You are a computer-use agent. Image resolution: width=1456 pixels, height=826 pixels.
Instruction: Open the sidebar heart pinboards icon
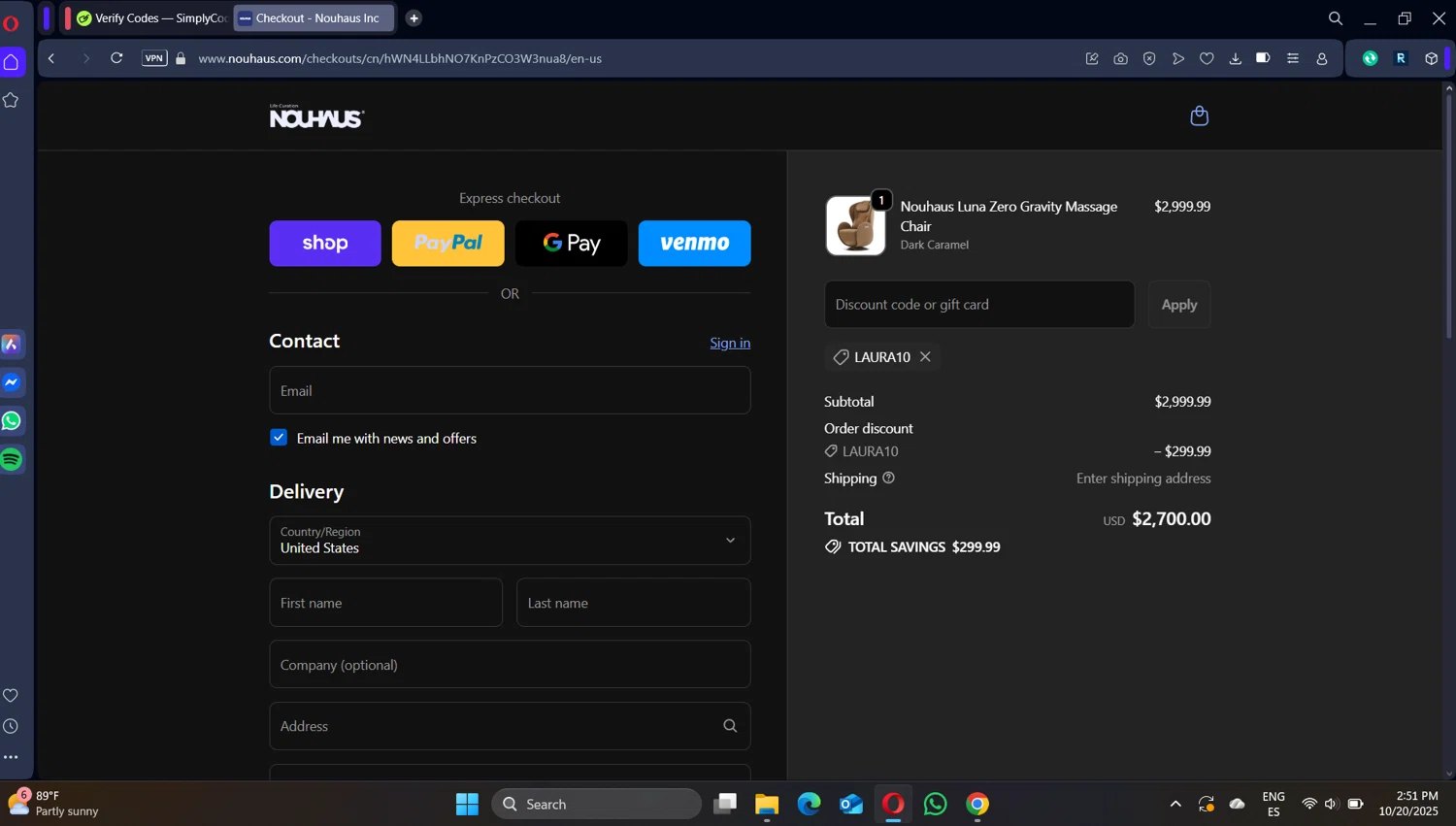pyautogui.click(x=11, y=695)
